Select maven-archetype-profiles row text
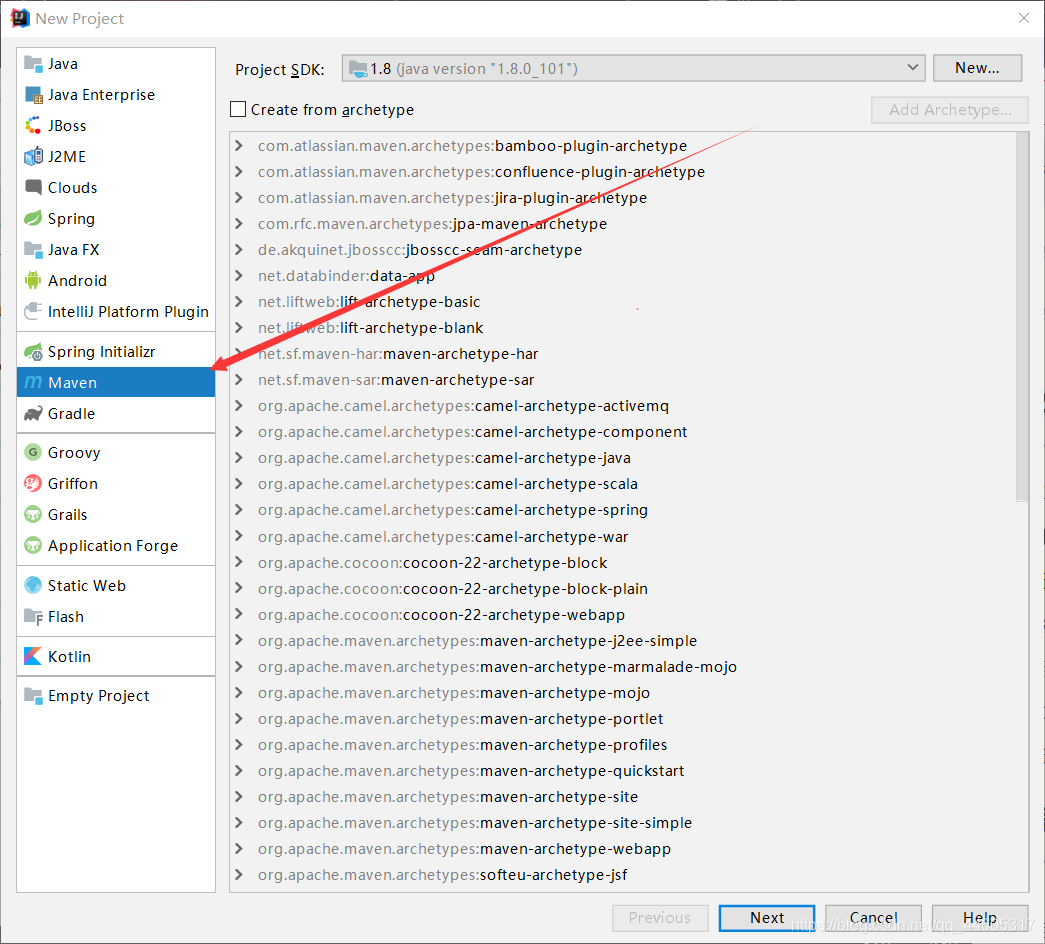The width and height of the screenshot is (1045, 944). (x=463, y=745)
